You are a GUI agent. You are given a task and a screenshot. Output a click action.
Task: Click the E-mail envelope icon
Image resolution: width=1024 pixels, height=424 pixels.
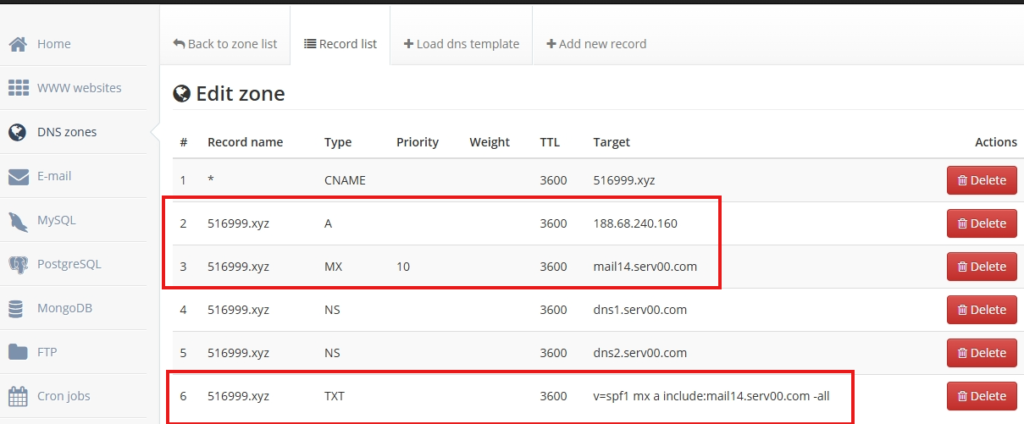[18, 176]
